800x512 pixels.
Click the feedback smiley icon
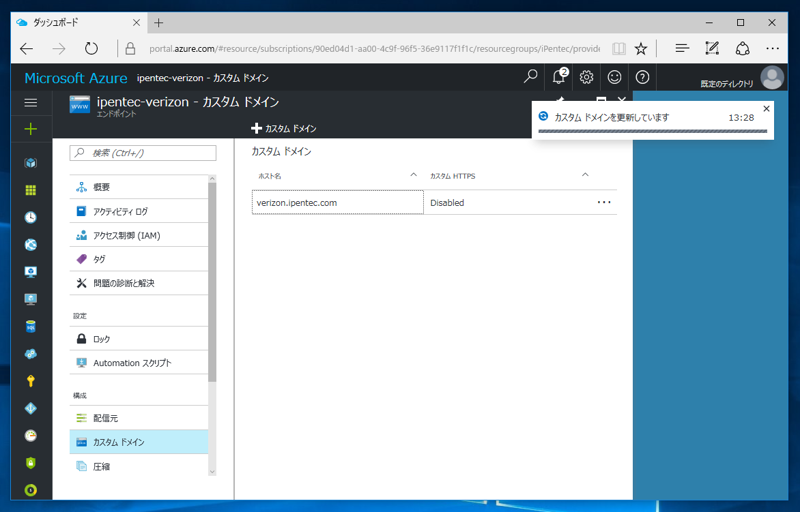click(x=614, y=77)
